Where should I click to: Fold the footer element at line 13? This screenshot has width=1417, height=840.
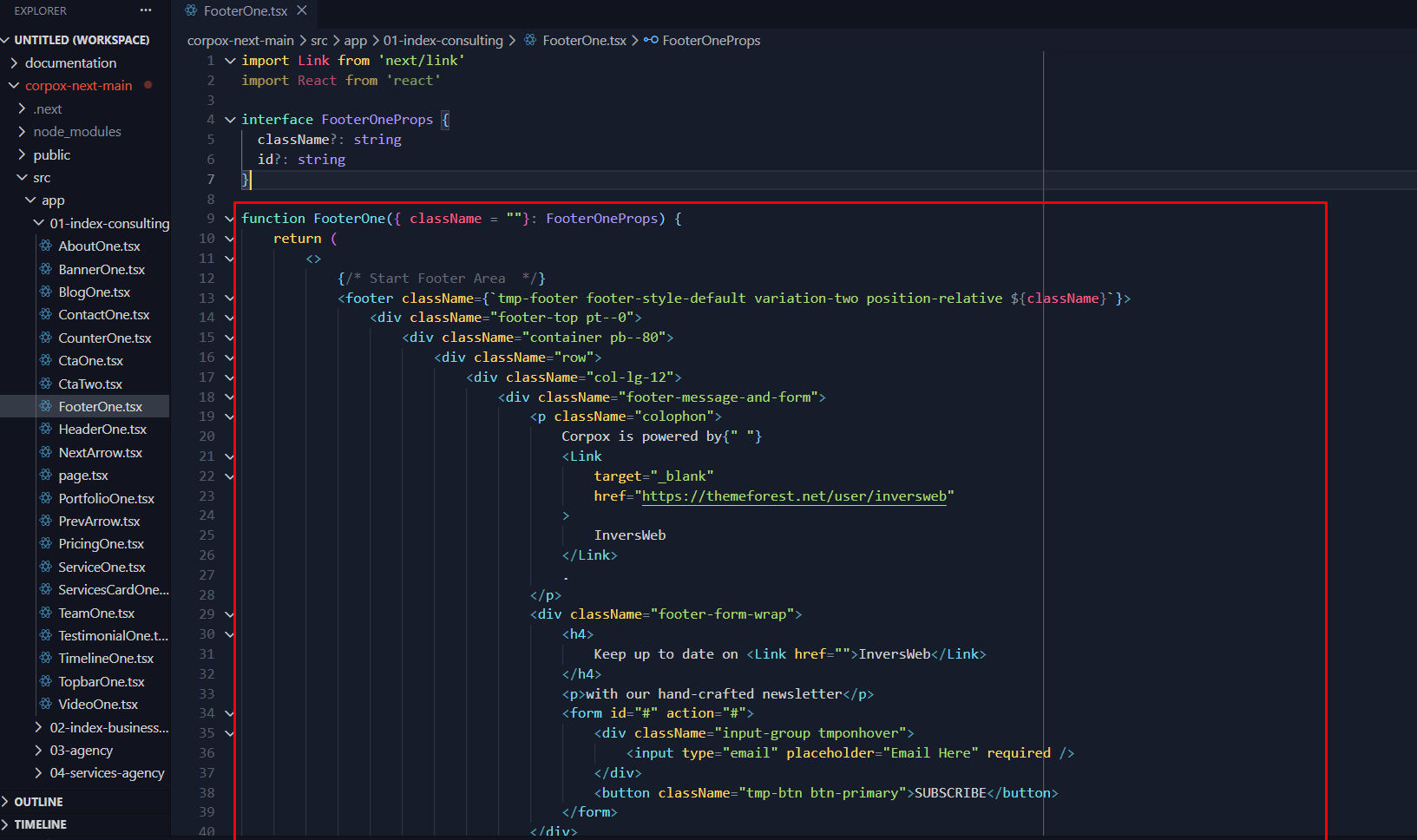click(x=230, y=298)
